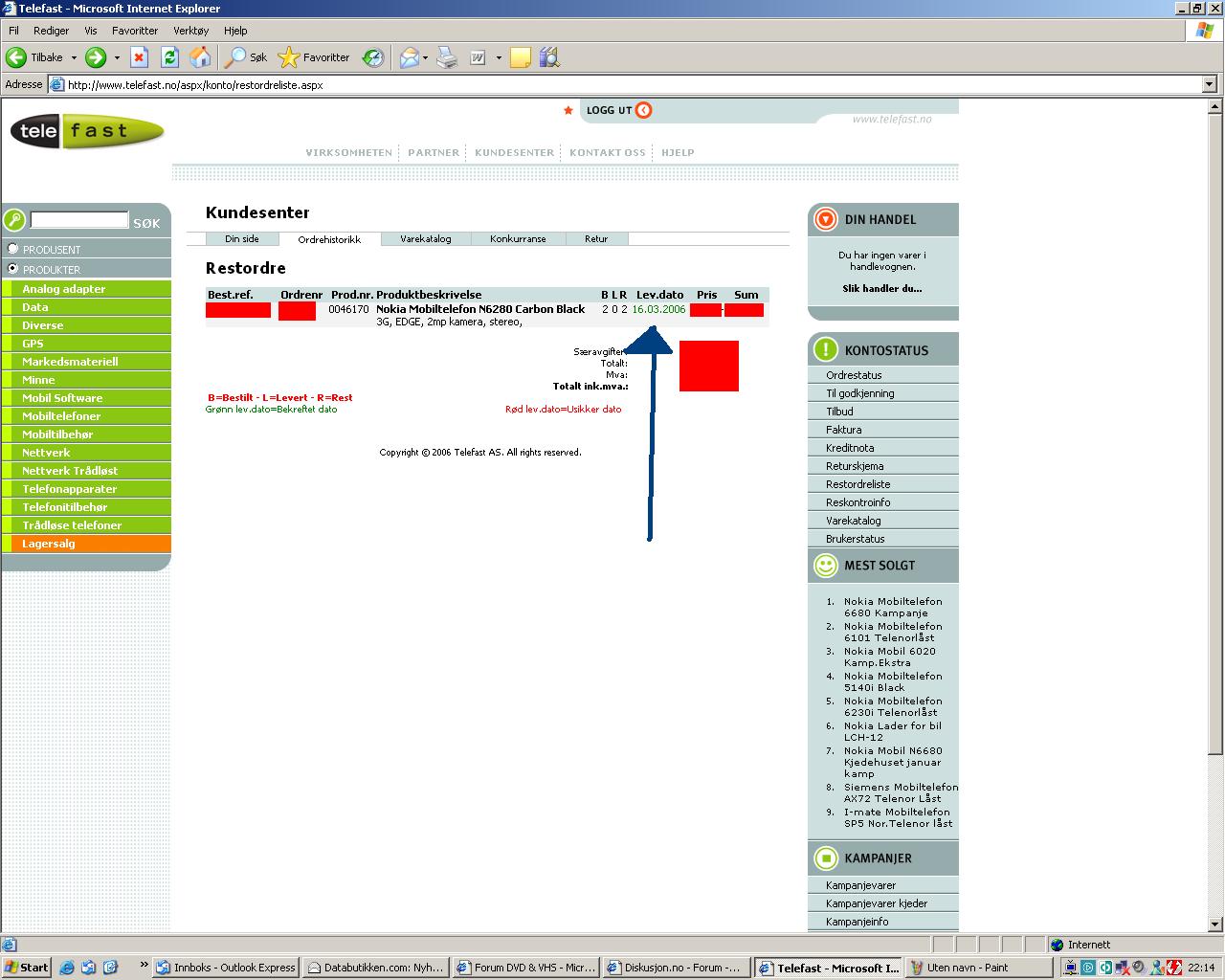This screenshot has width=1225, height=980.
Task: Open the Mail button dropdown arrow
Action: point(426,57)
